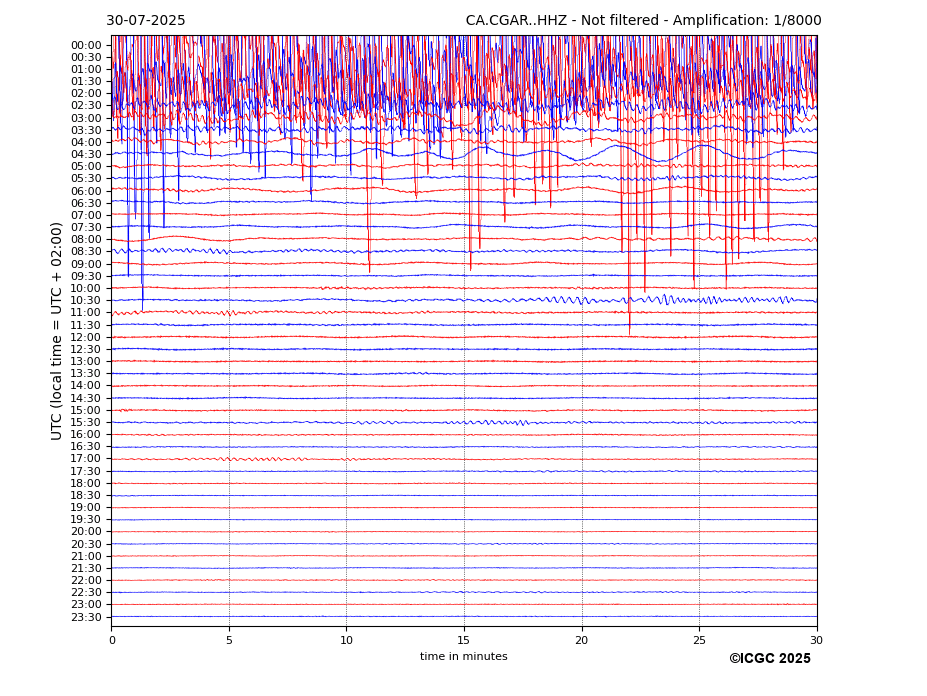Click the 00:30 time row label
This screenshot has height=696, width=927.
[x=86, y=57]
